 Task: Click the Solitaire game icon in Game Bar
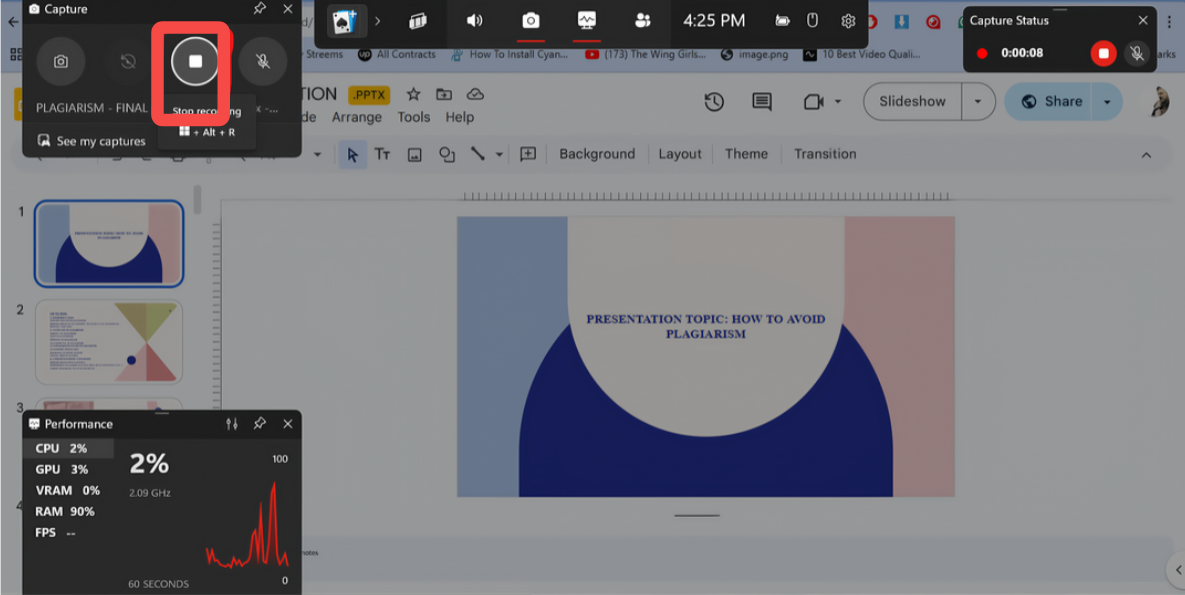point(346,21)
